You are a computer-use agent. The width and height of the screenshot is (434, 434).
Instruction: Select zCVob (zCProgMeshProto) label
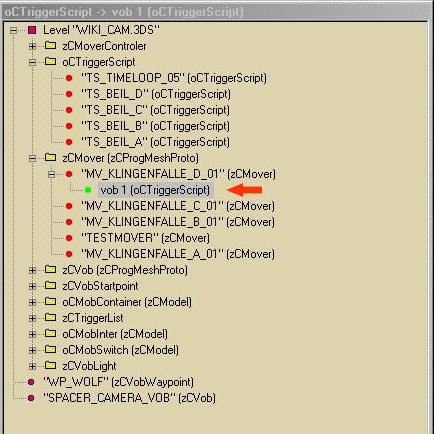tap(125, 270)
